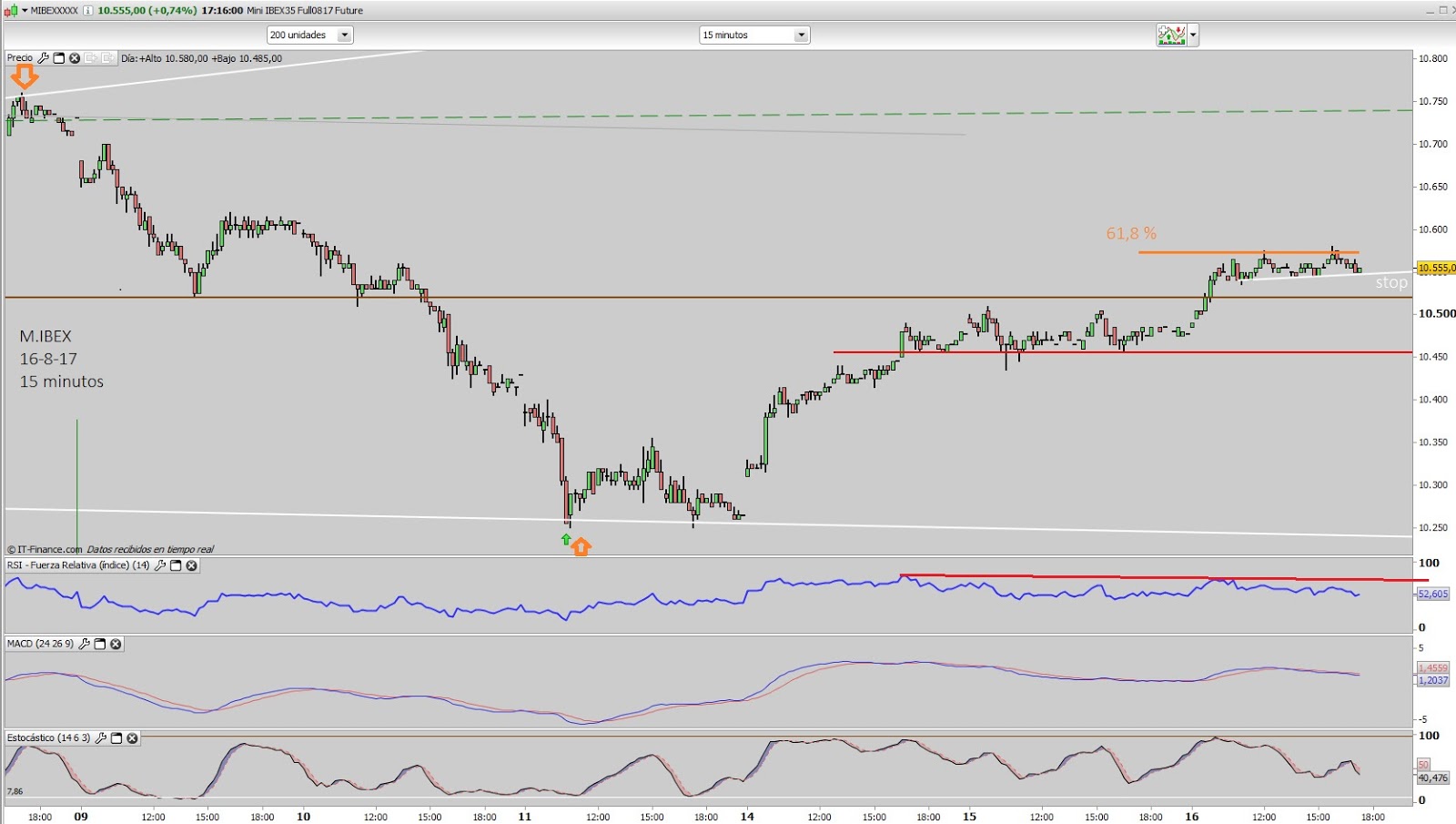Open the 200 unidades dropdown
This screenshot has height=824, width=1456.
pos(309,35)
